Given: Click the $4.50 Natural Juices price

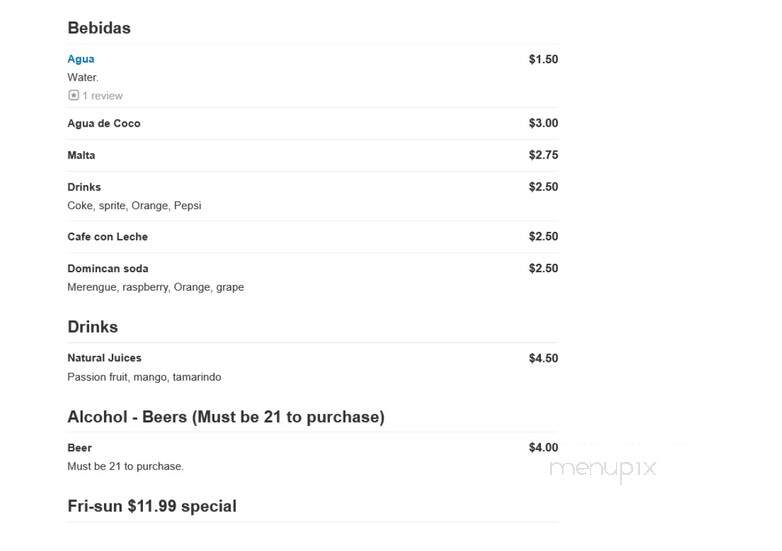Looking at the screenshot, I should 544,358.
